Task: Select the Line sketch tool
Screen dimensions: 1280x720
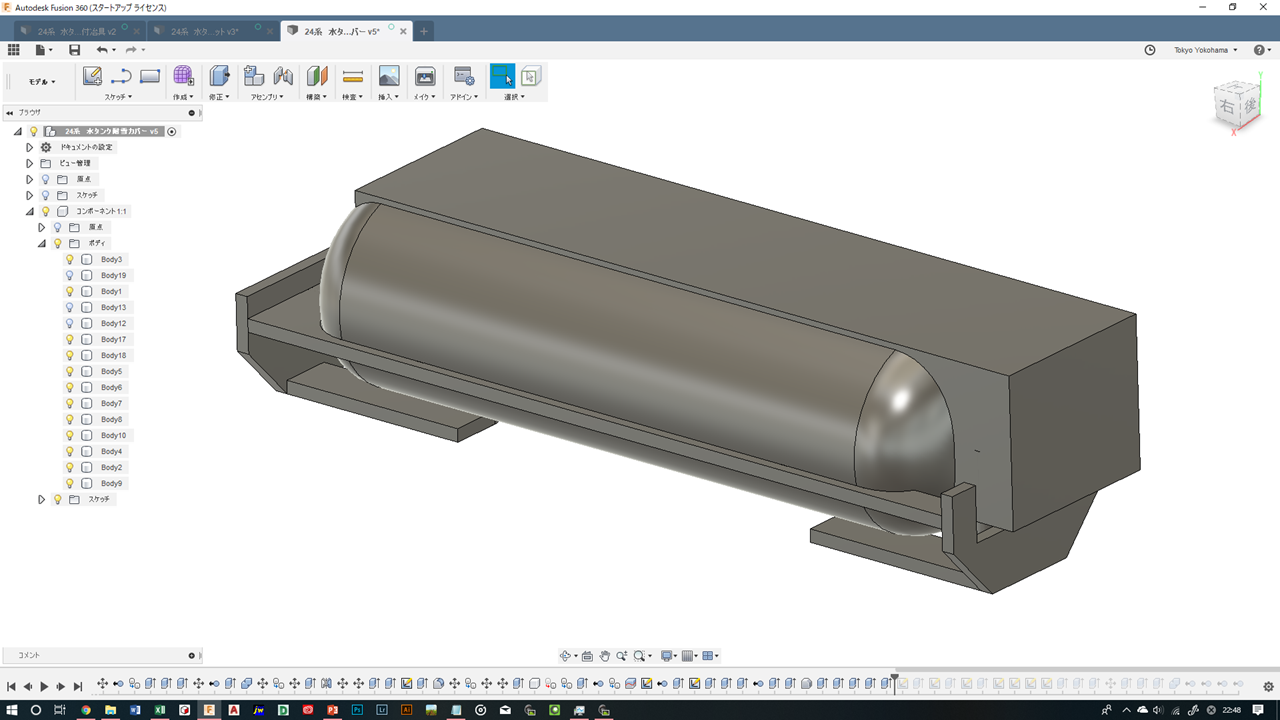Action: (x=121, y=76)
